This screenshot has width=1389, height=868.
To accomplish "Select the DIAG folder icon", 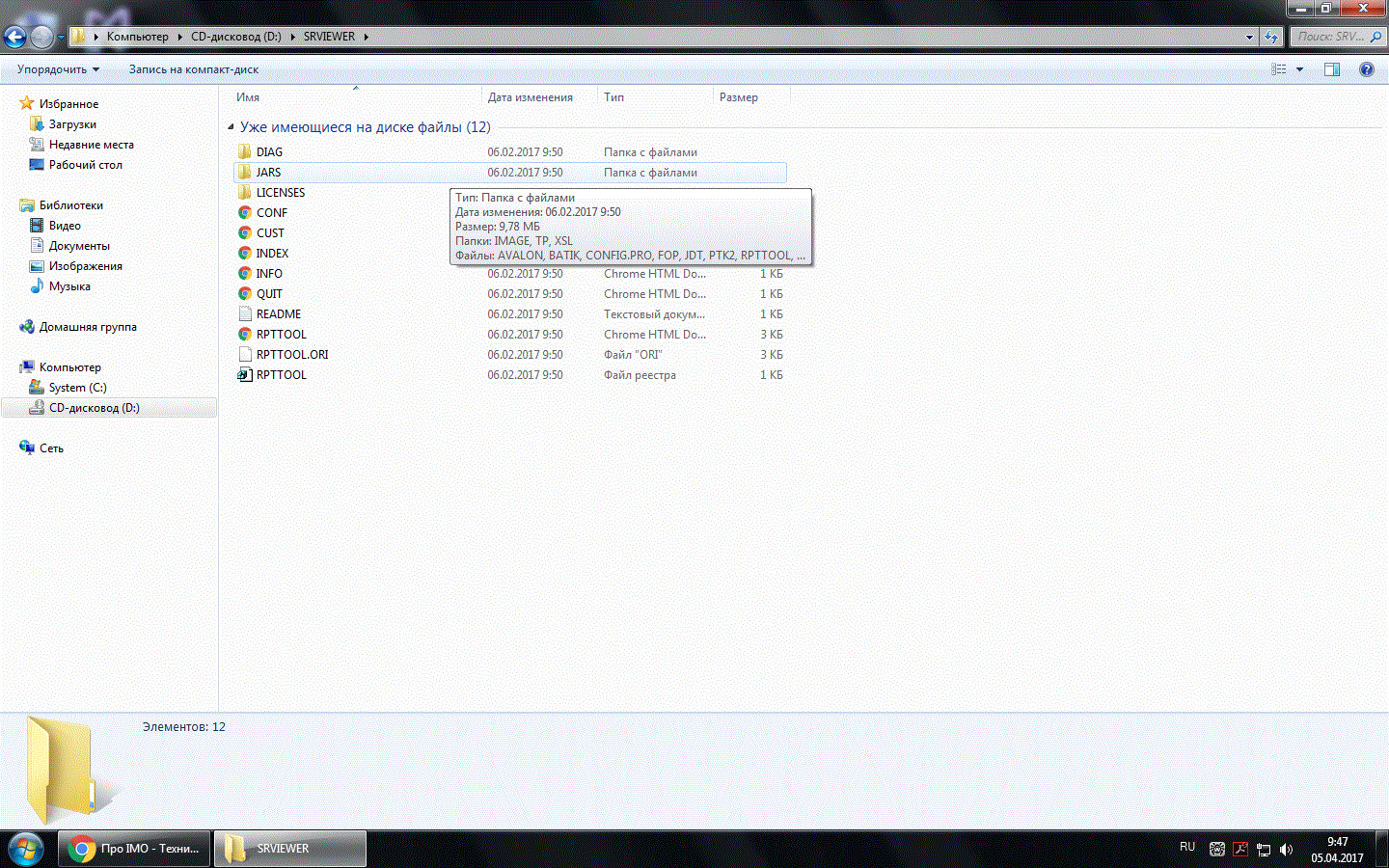I will click(245, 152).
